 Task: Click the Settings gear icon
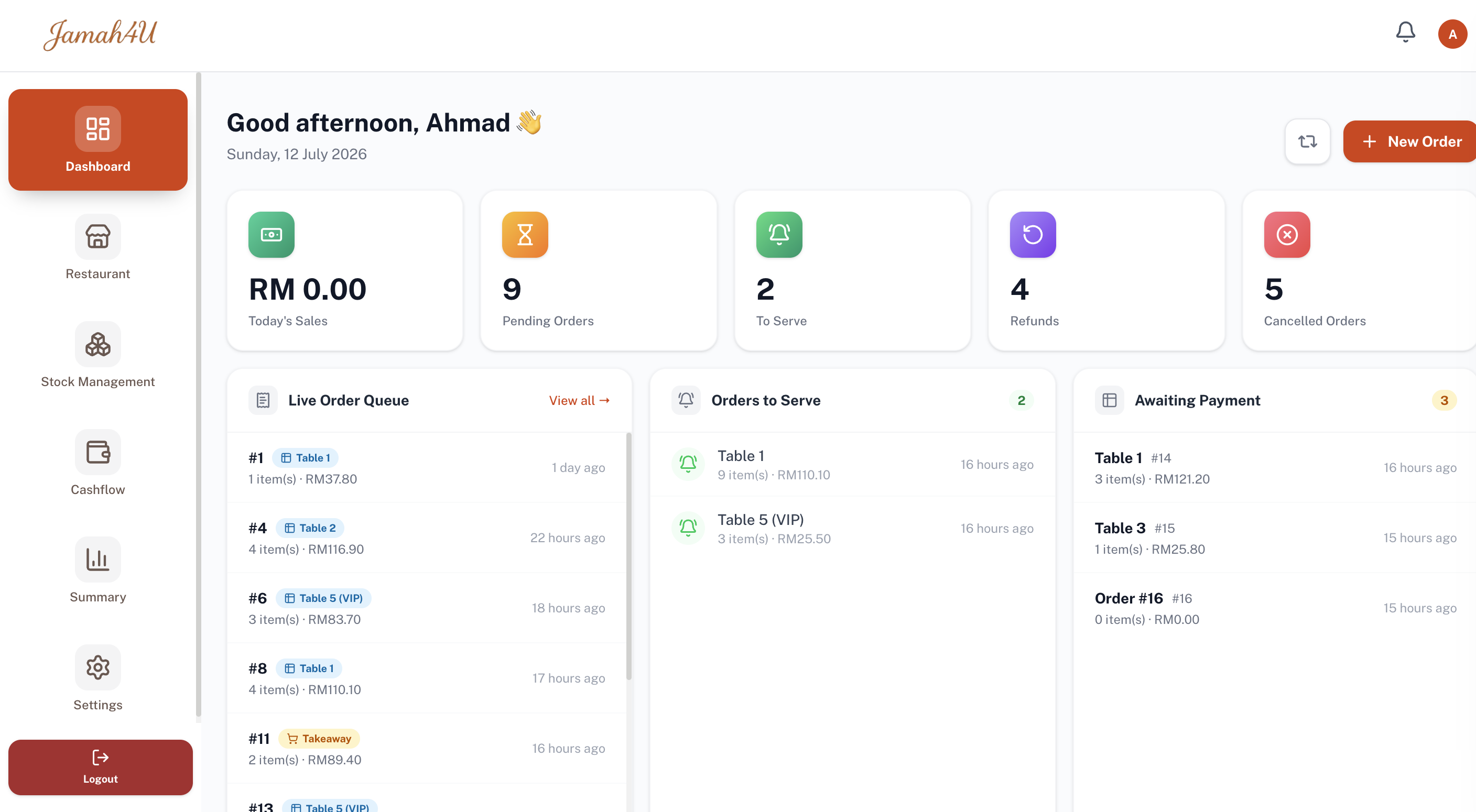point(98,667)
